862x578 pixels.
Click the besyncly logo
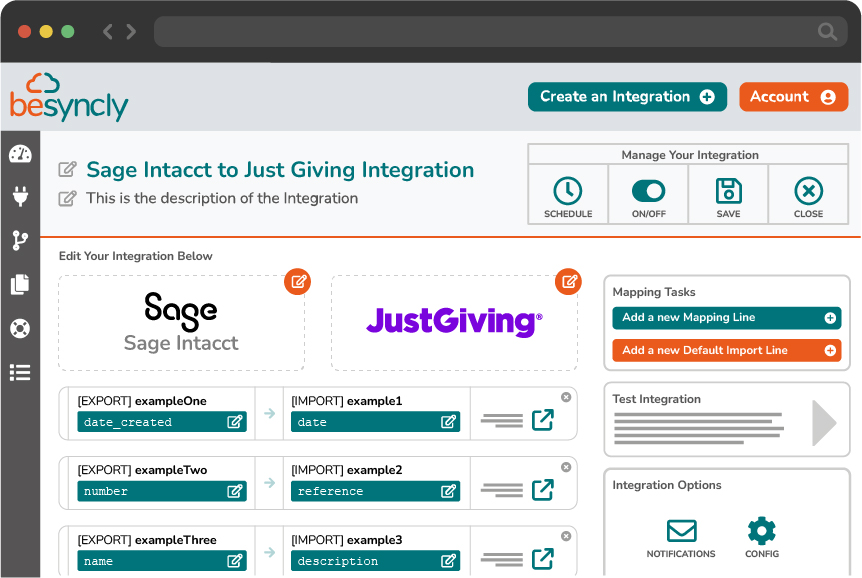pyautogui.click(x=69, y=97)
